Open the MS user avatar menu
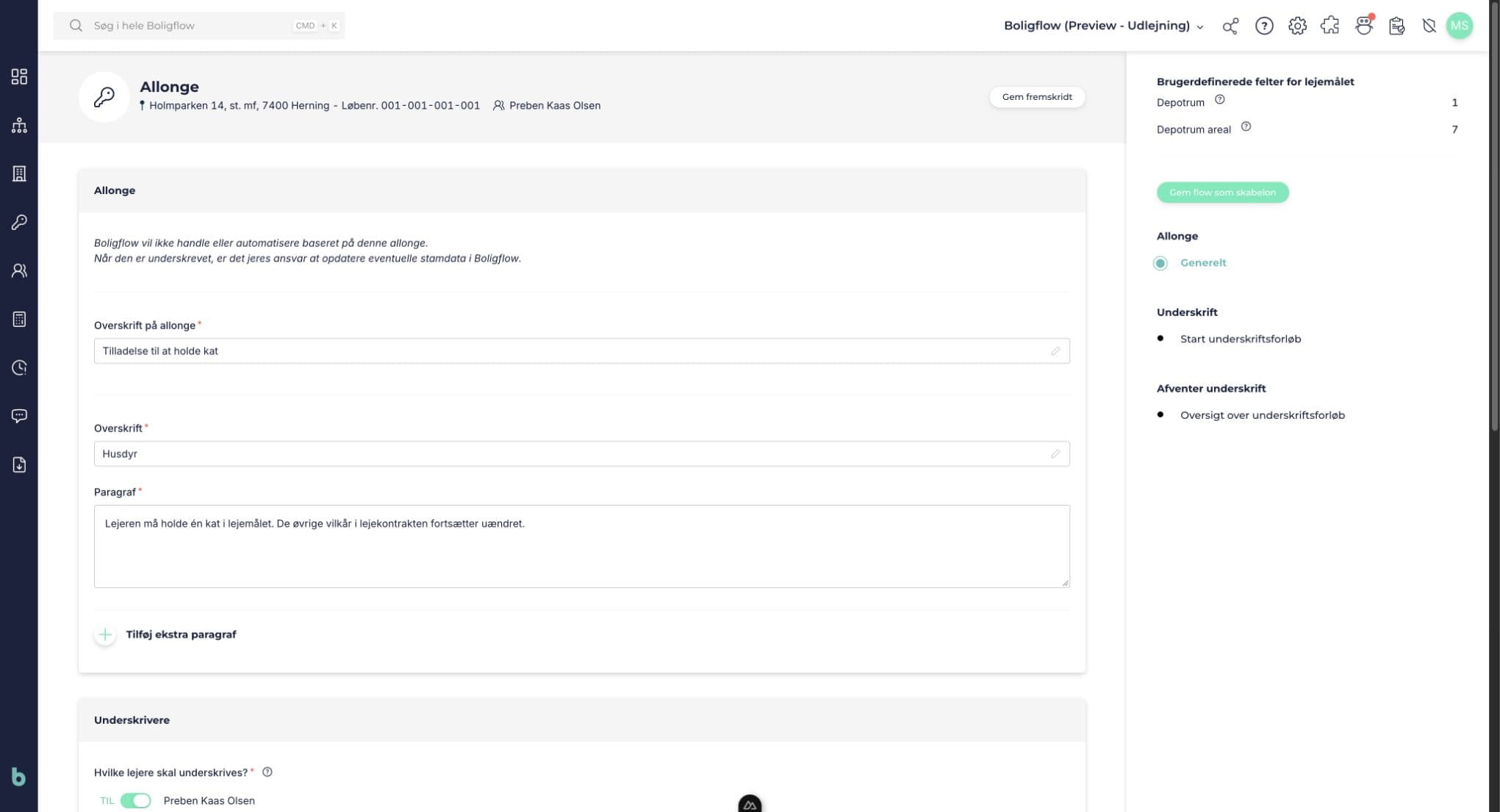 click(x=1460, y=26)
